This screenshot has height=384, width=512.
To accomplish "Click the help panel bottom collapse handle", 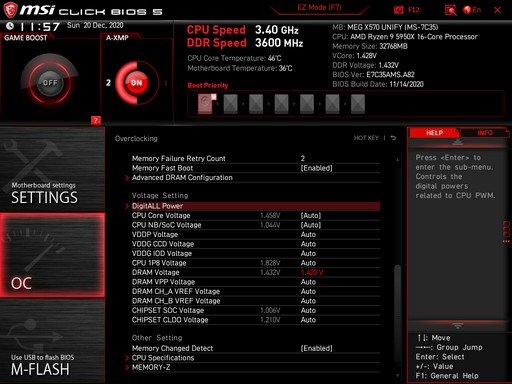I will pyautogui.click(x=458, y=325).
